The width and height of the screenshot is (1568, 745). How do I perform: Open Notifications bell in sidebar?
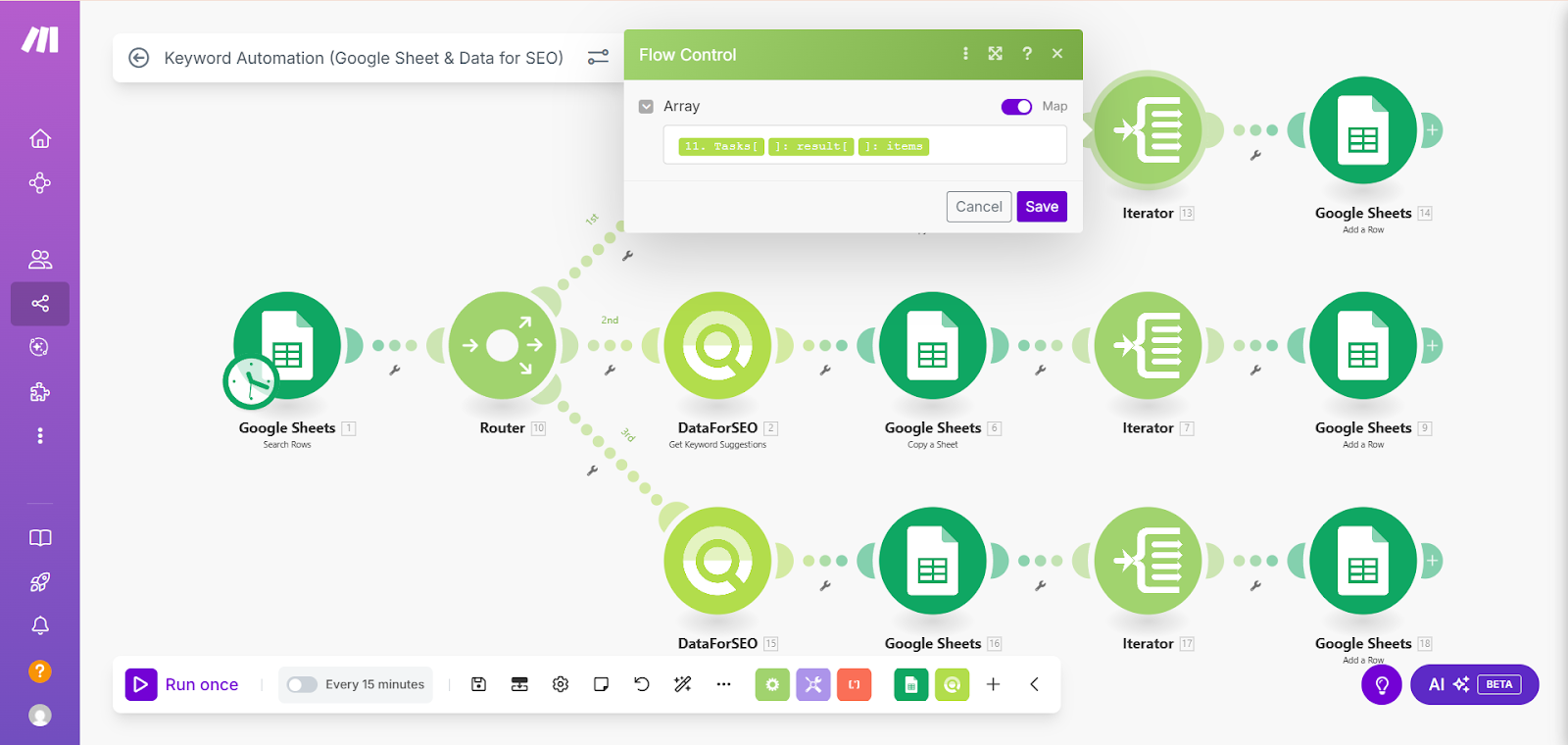[x=40, y=625]
